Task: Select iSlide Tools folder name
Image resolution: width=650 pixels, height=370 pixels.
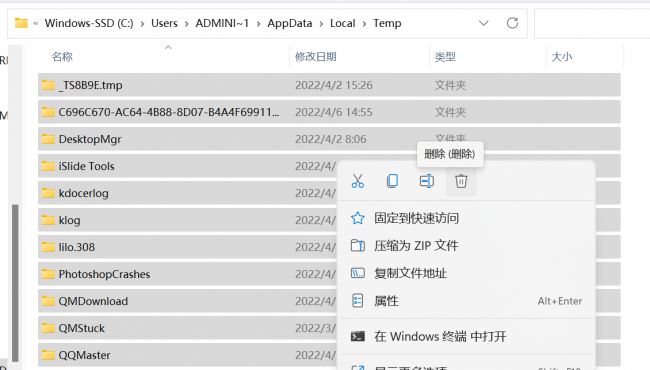Action: pyautogui.click(x=87, y=166)
